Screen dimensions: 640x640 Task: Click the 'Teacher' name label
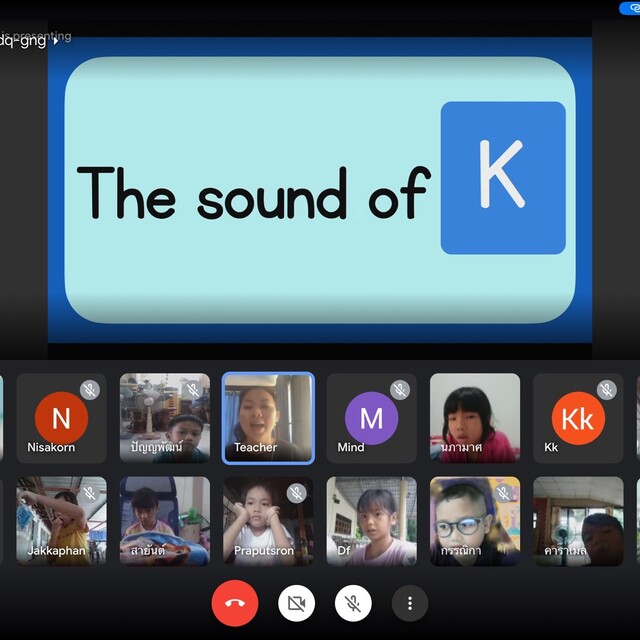(256, 447)
